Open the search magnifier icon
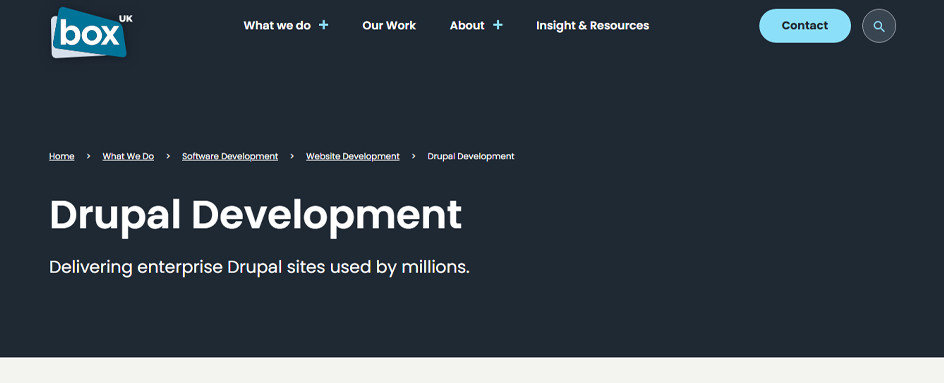Image resolution: width=944 pixels, height=383 pixels. pyautogui.click(x=878, y=26)
